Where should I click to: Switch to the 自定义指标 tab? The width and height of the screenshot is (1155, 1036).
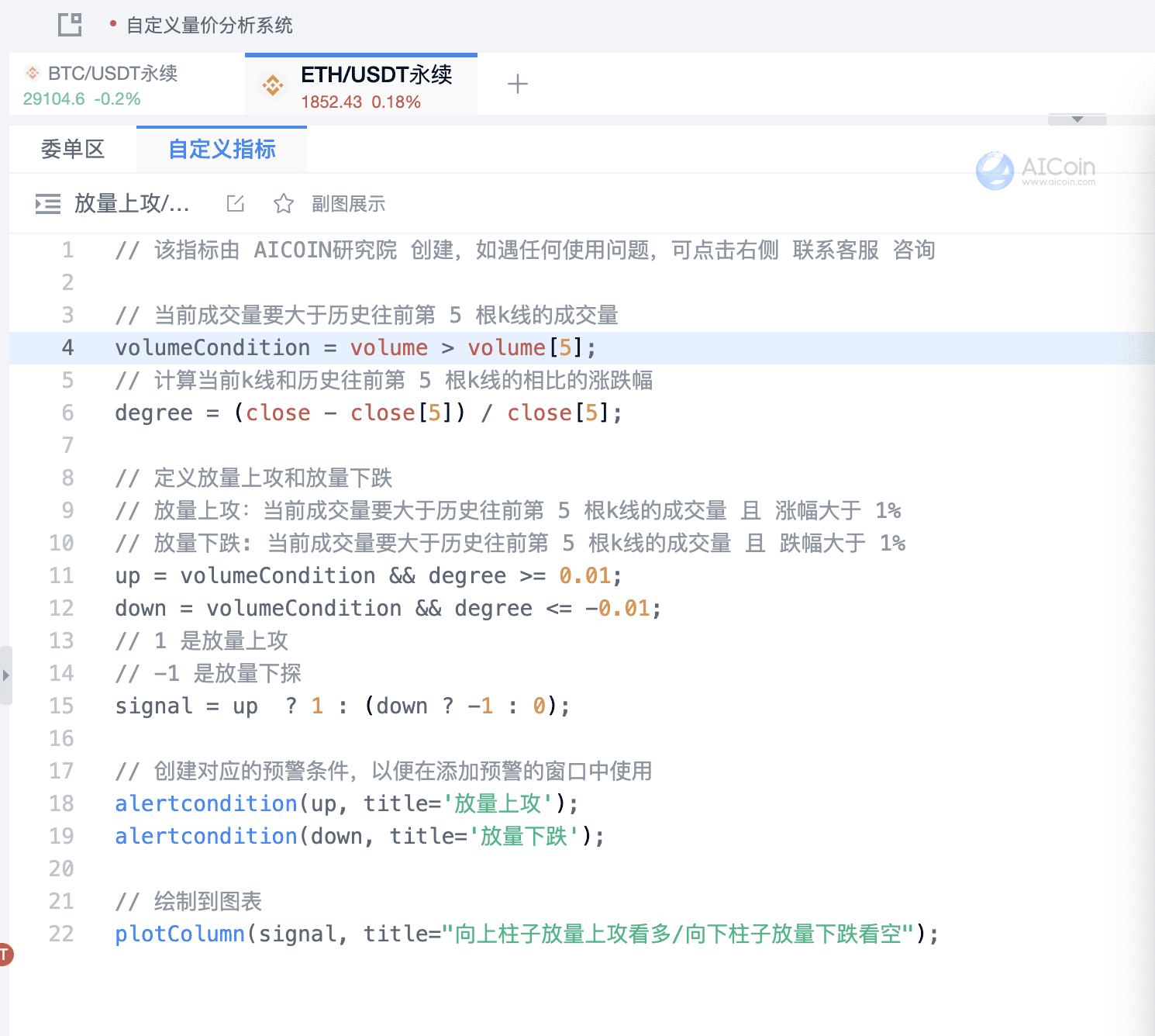point(222,149)
